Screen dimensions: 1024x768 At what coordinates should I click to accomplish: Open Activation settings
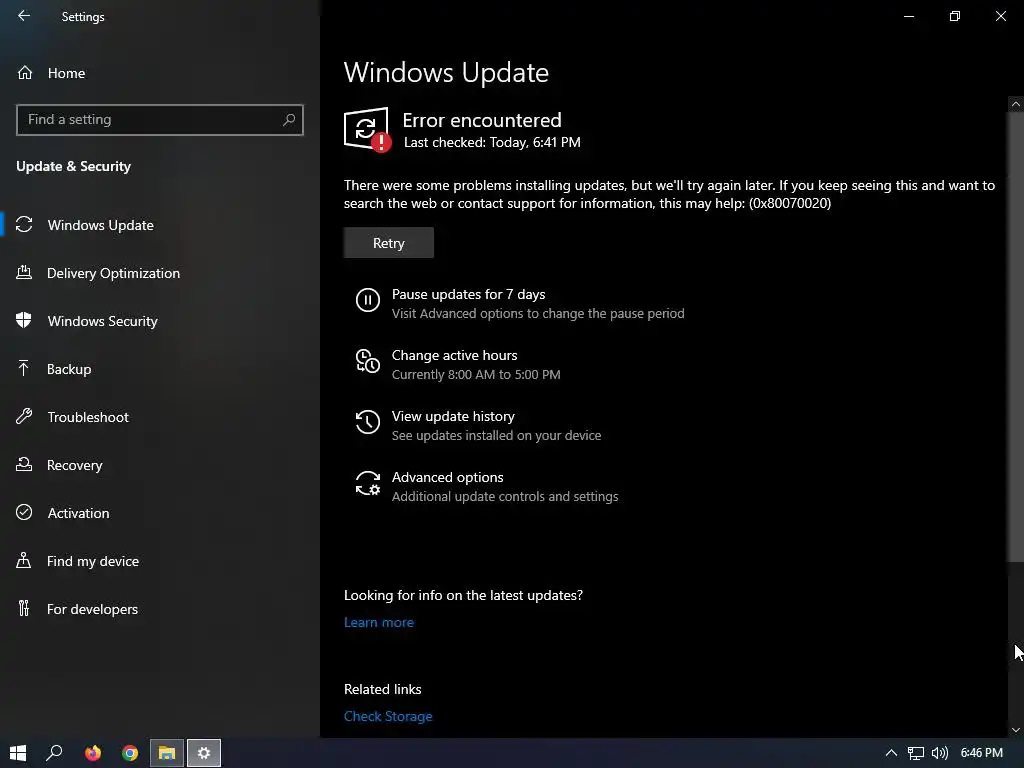pyautogui.click(x=160, y=513)
